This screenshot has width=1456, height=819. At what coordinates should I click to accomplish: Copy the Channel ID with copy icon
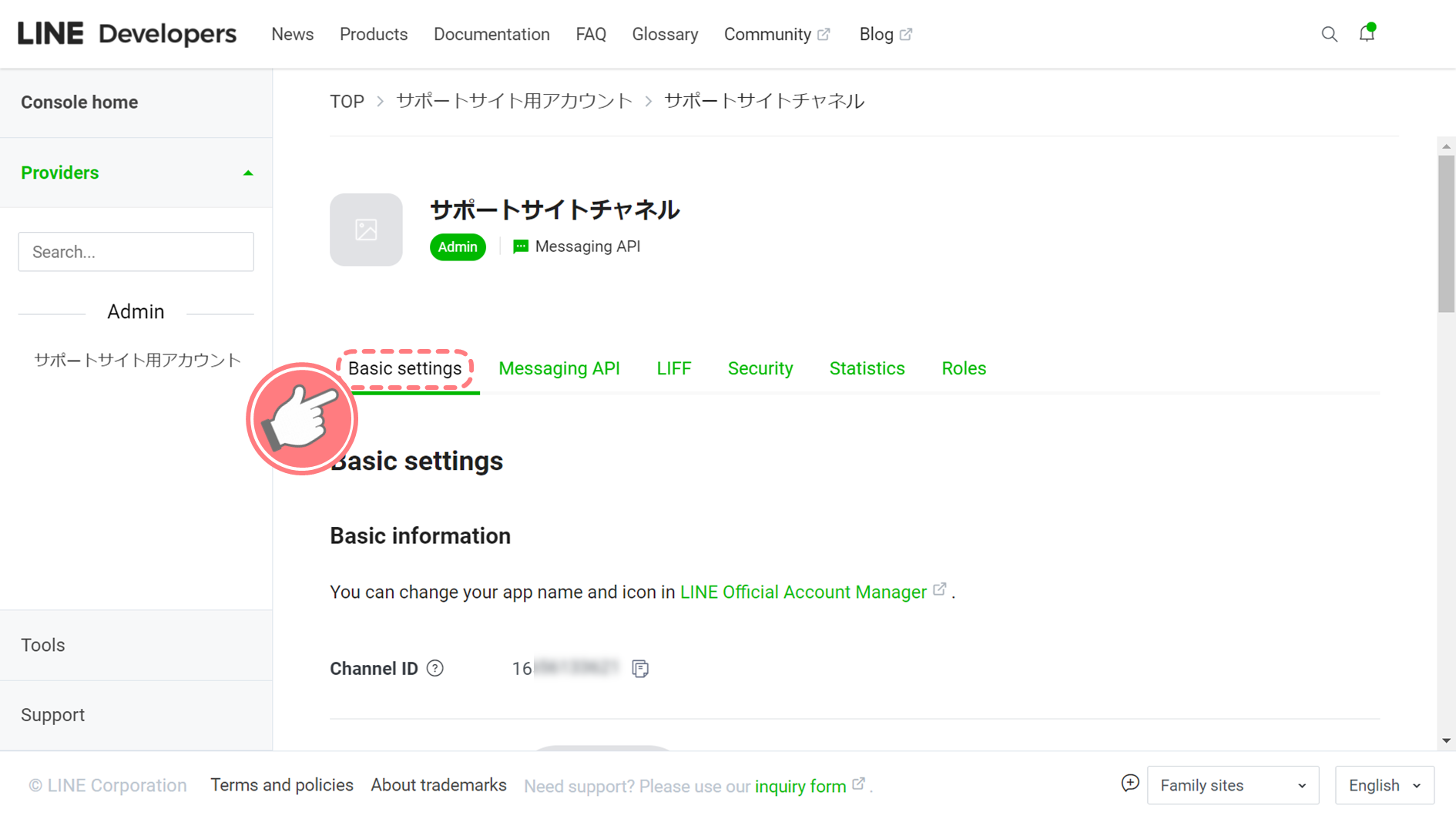(x=640, y=668)
